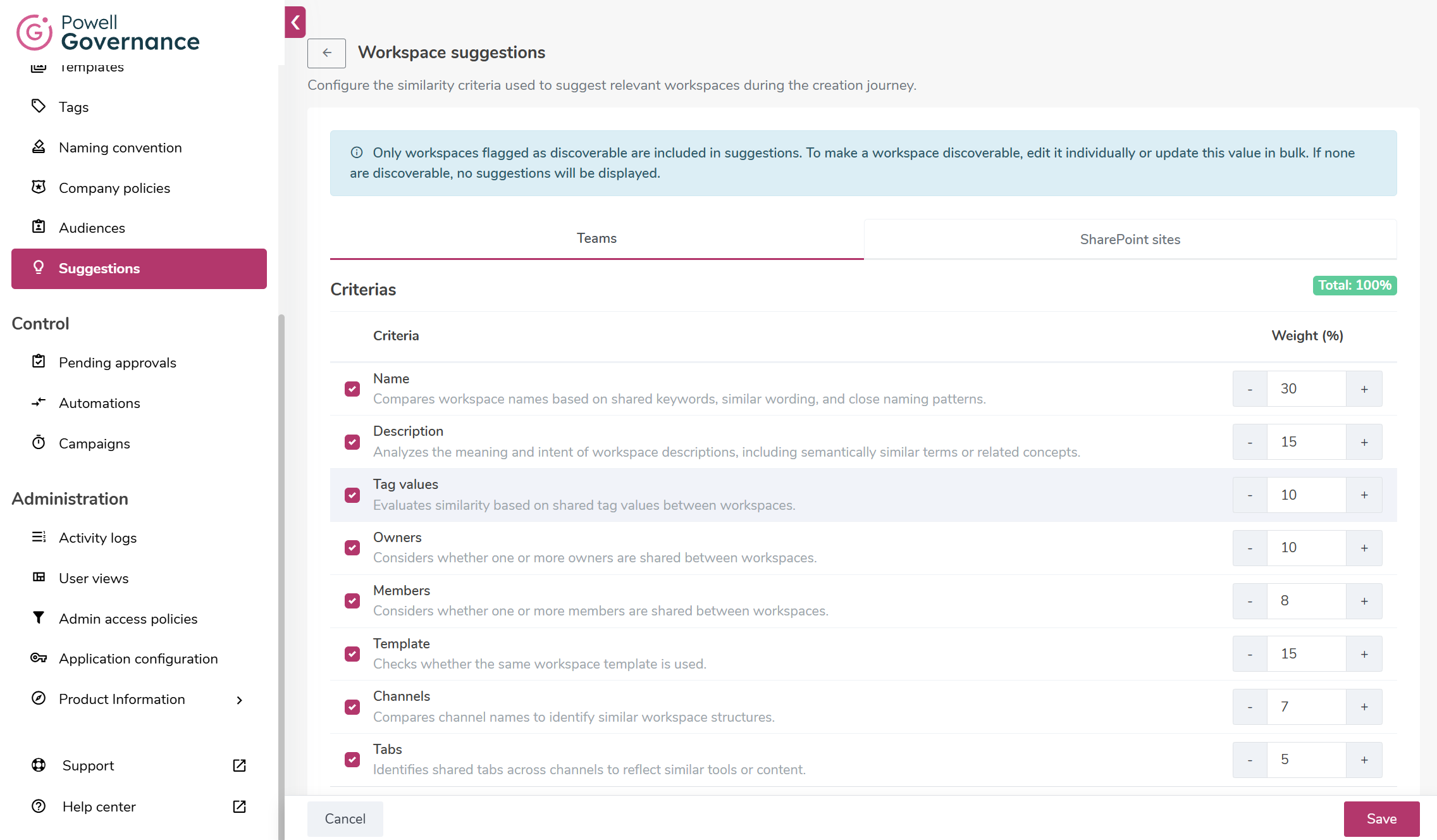The width and height of the screenshot is (1437, 840).
Task: Switch to the SharePoint sites tab
Action: tap(1130, 240)
